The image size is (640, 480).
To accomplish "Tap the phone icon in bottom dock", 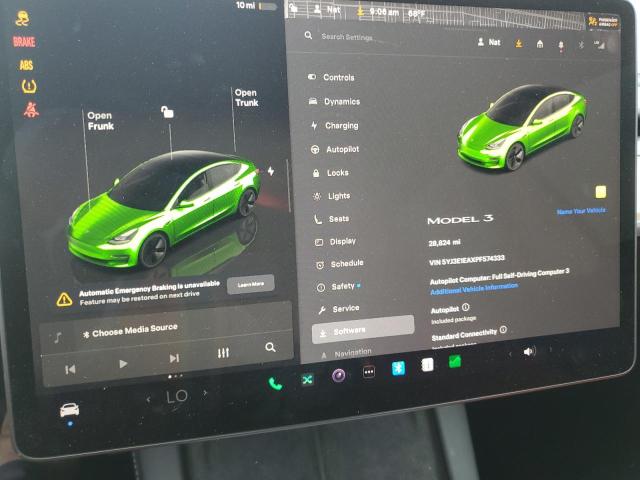I will click(x=274, y=382).
